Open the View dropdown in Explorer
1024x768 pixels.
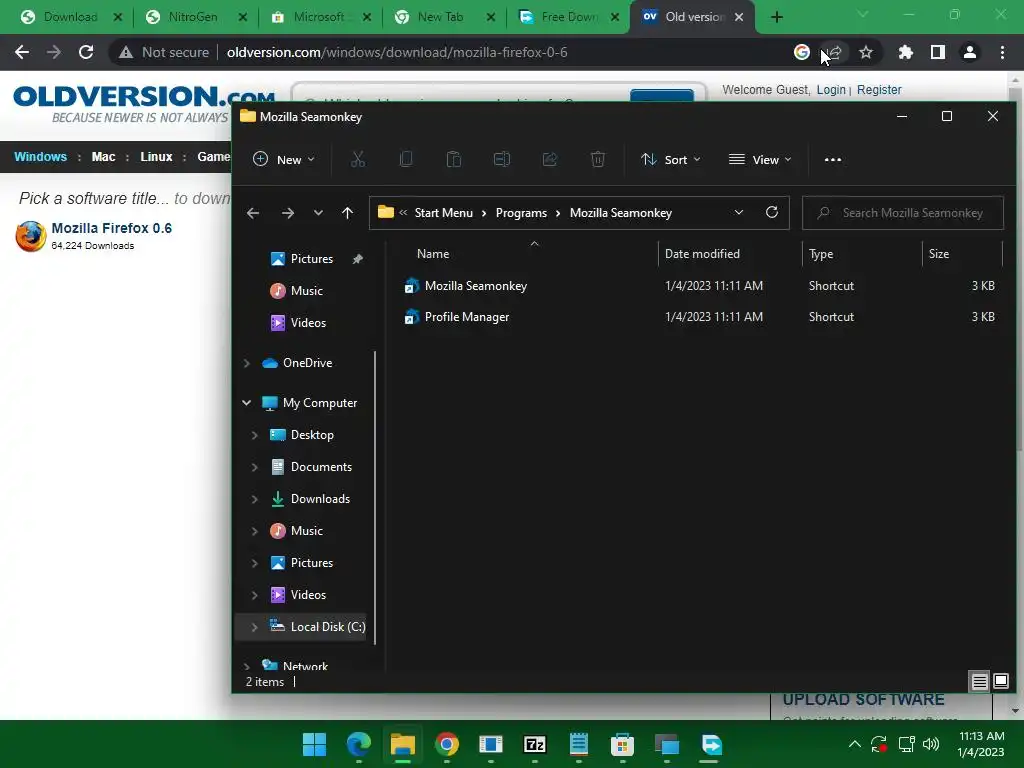tap(760, 159)
